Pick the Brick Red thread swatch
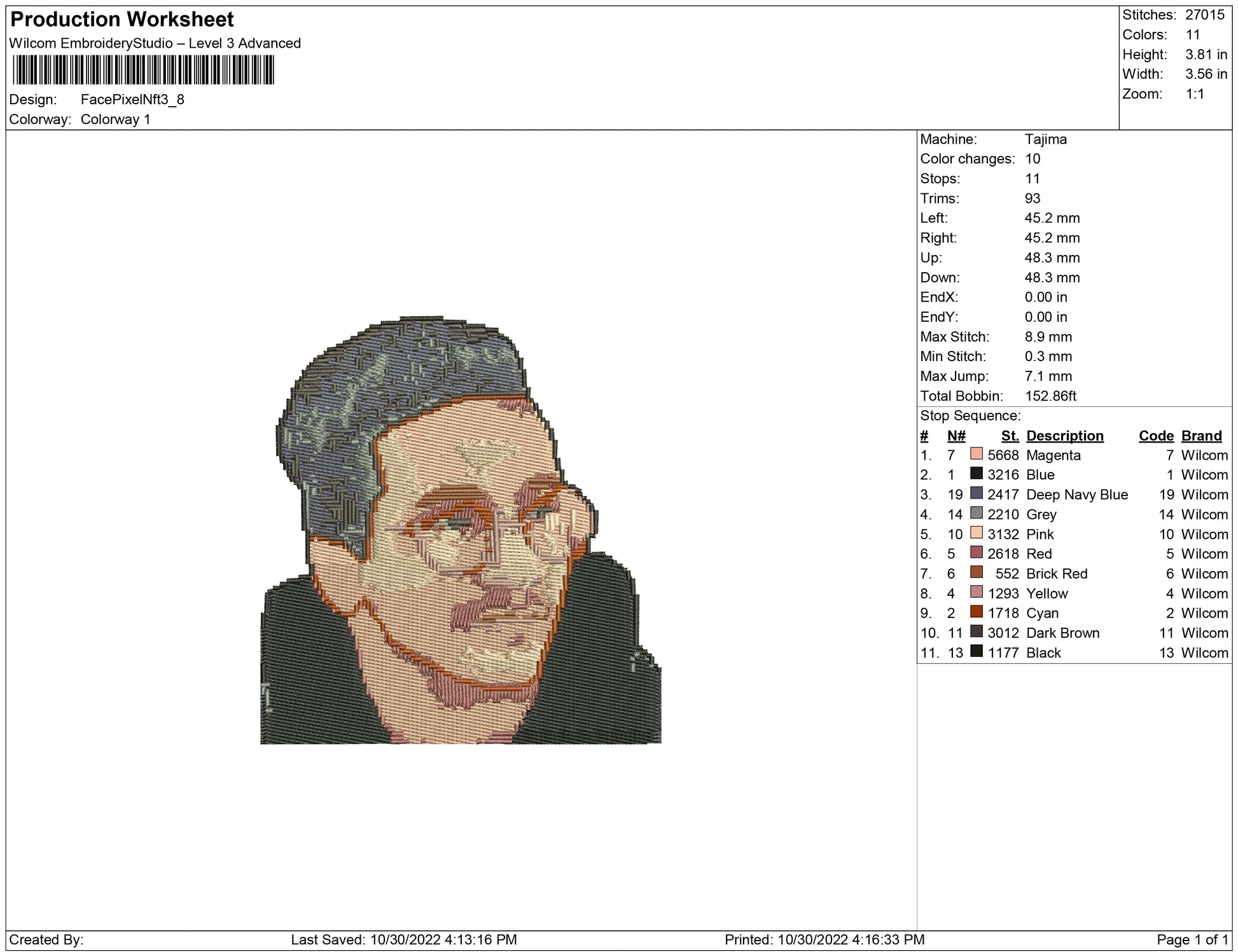 click(976, 572)
